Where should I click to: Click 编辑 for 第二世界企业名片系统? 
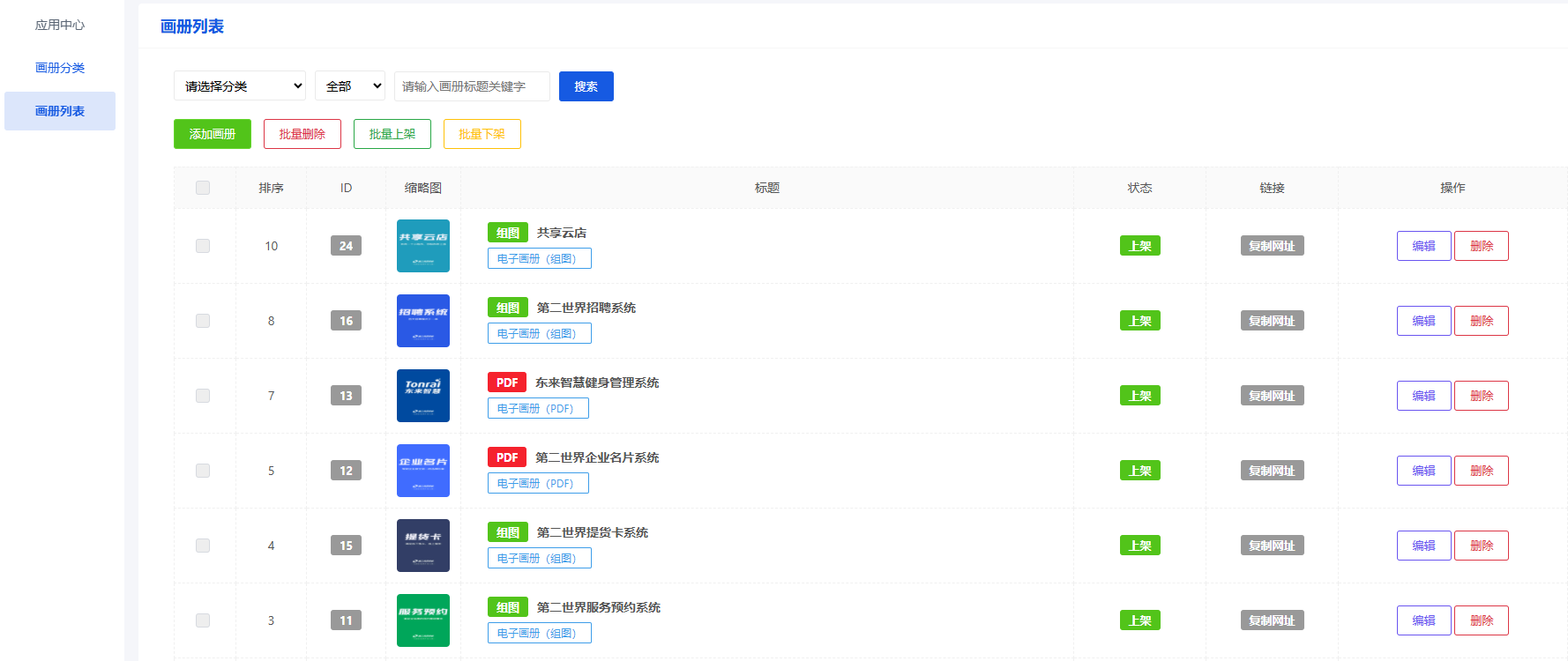[1423, 471]
